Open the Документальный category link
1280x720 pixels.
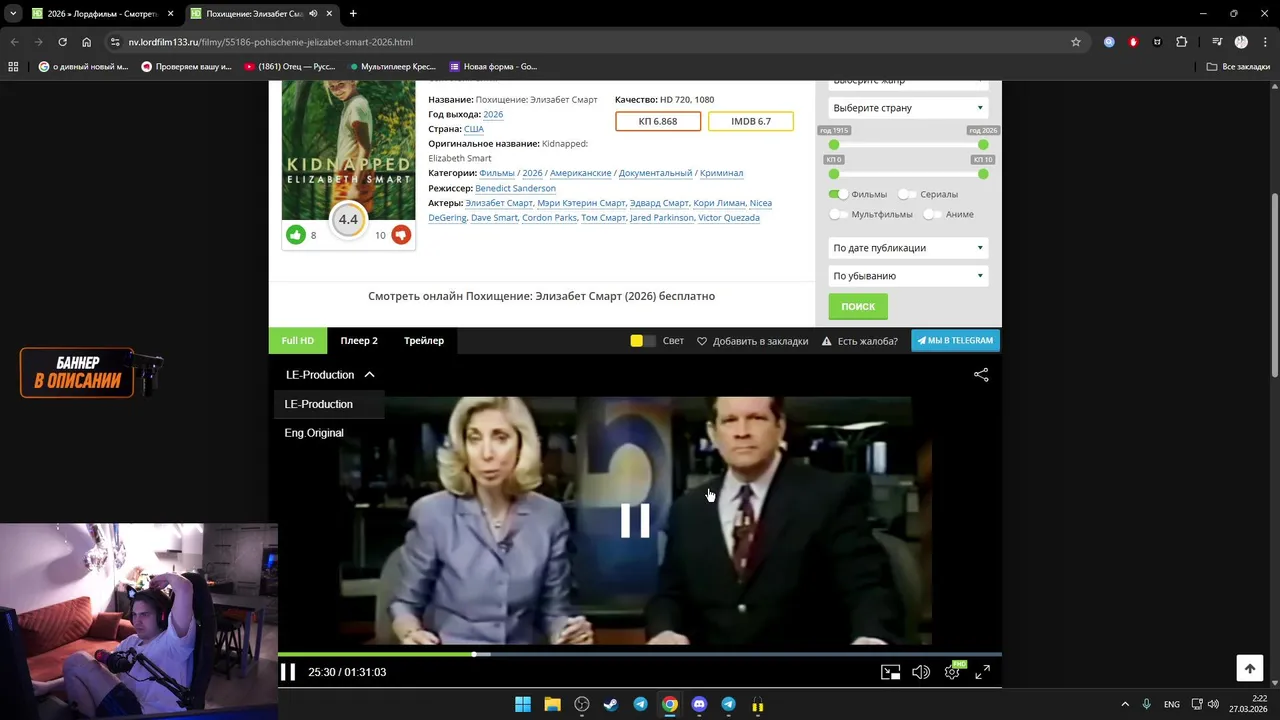[x=655, y=173]
